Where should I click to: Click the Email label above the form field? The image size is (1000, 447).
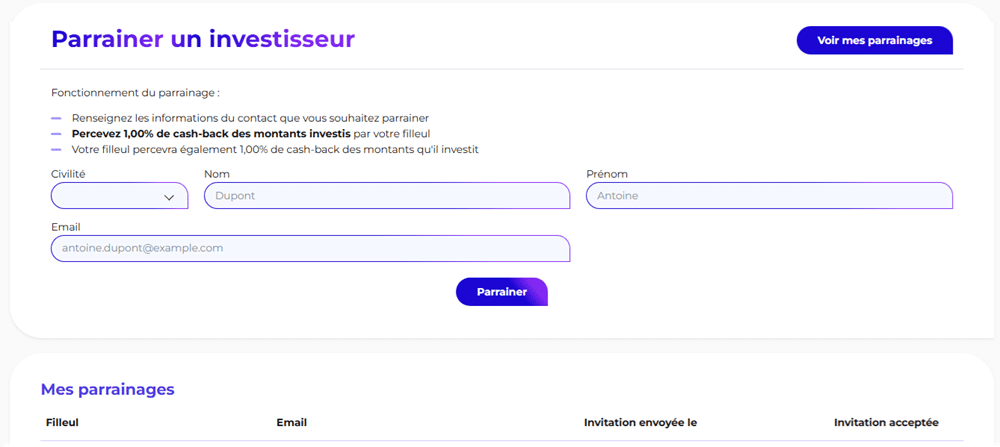pyautogui.click(x=66, y=227)
